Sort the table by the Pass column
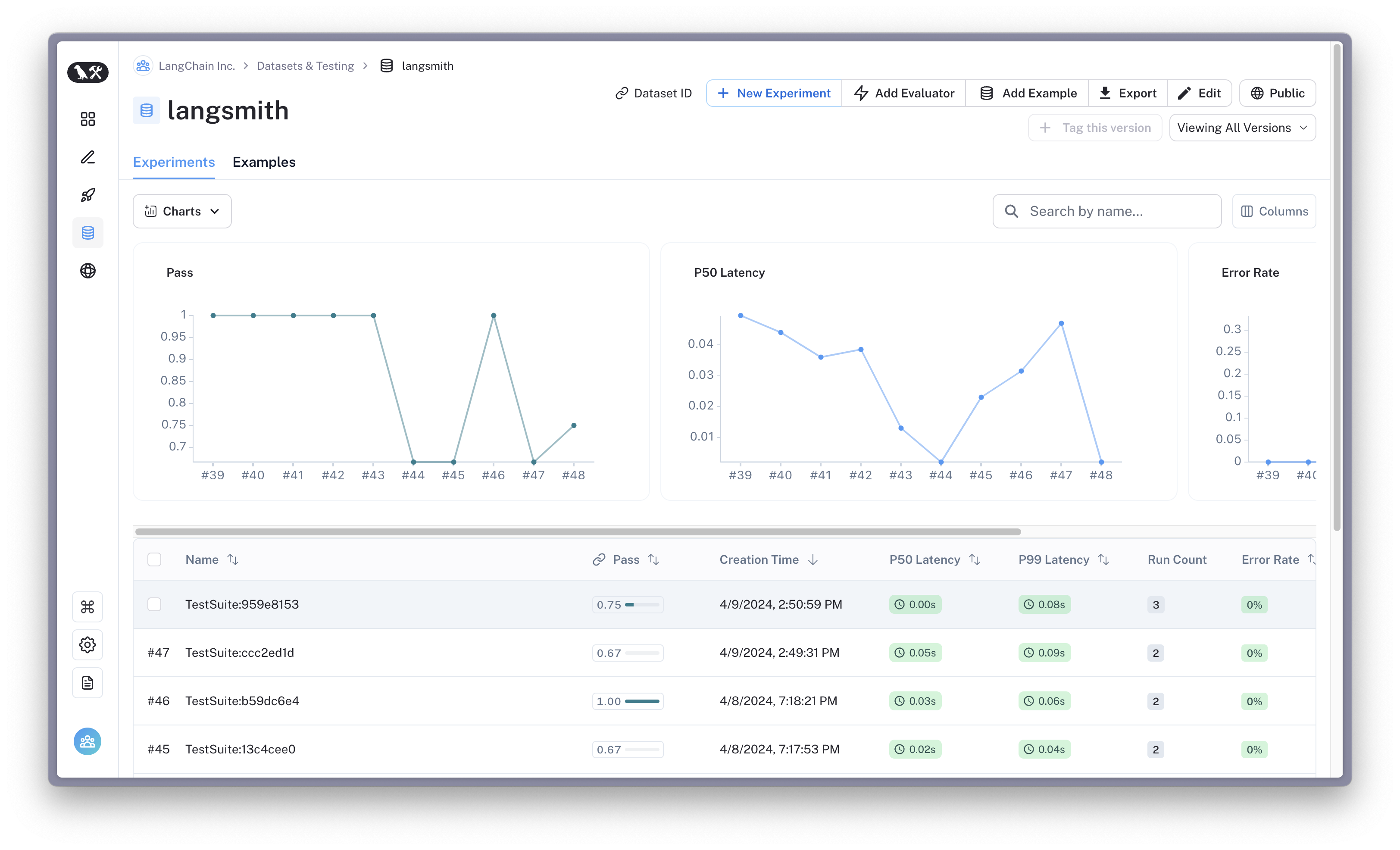The height and width of the screenshot is (850, 1400). [653, 559]
